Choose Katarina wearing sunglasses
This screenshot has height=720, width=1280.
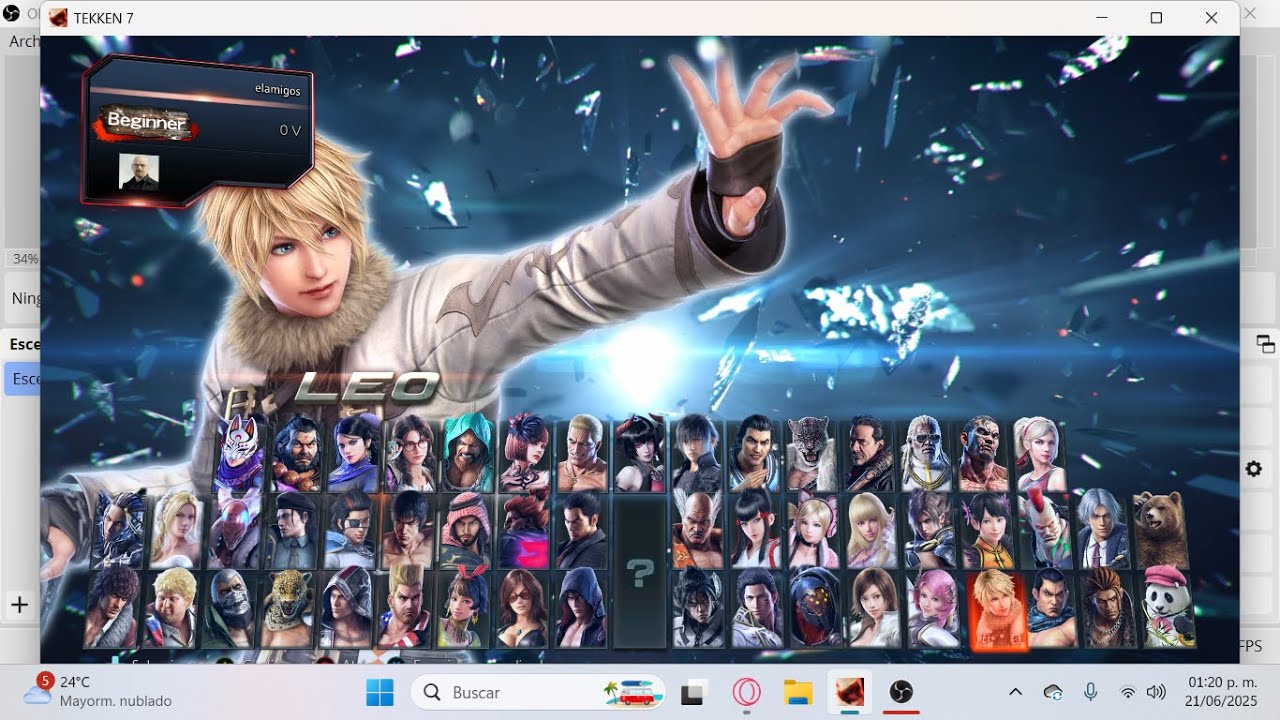[x=522, y=608]
